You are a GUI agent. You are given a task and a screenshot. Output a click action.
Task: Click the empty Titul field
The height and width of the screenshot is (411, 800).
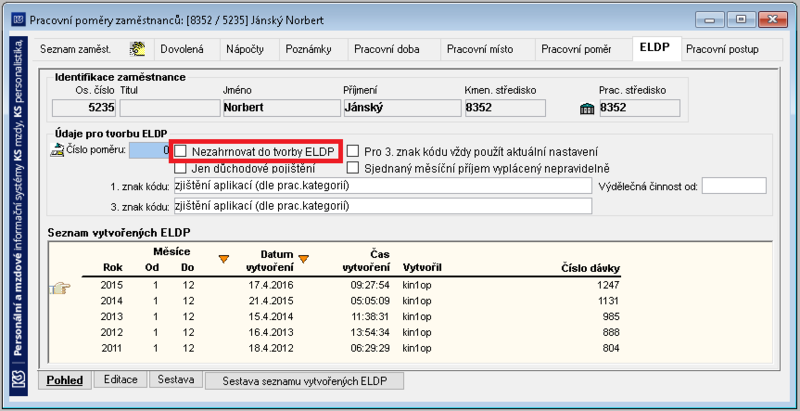pos(170,108)
